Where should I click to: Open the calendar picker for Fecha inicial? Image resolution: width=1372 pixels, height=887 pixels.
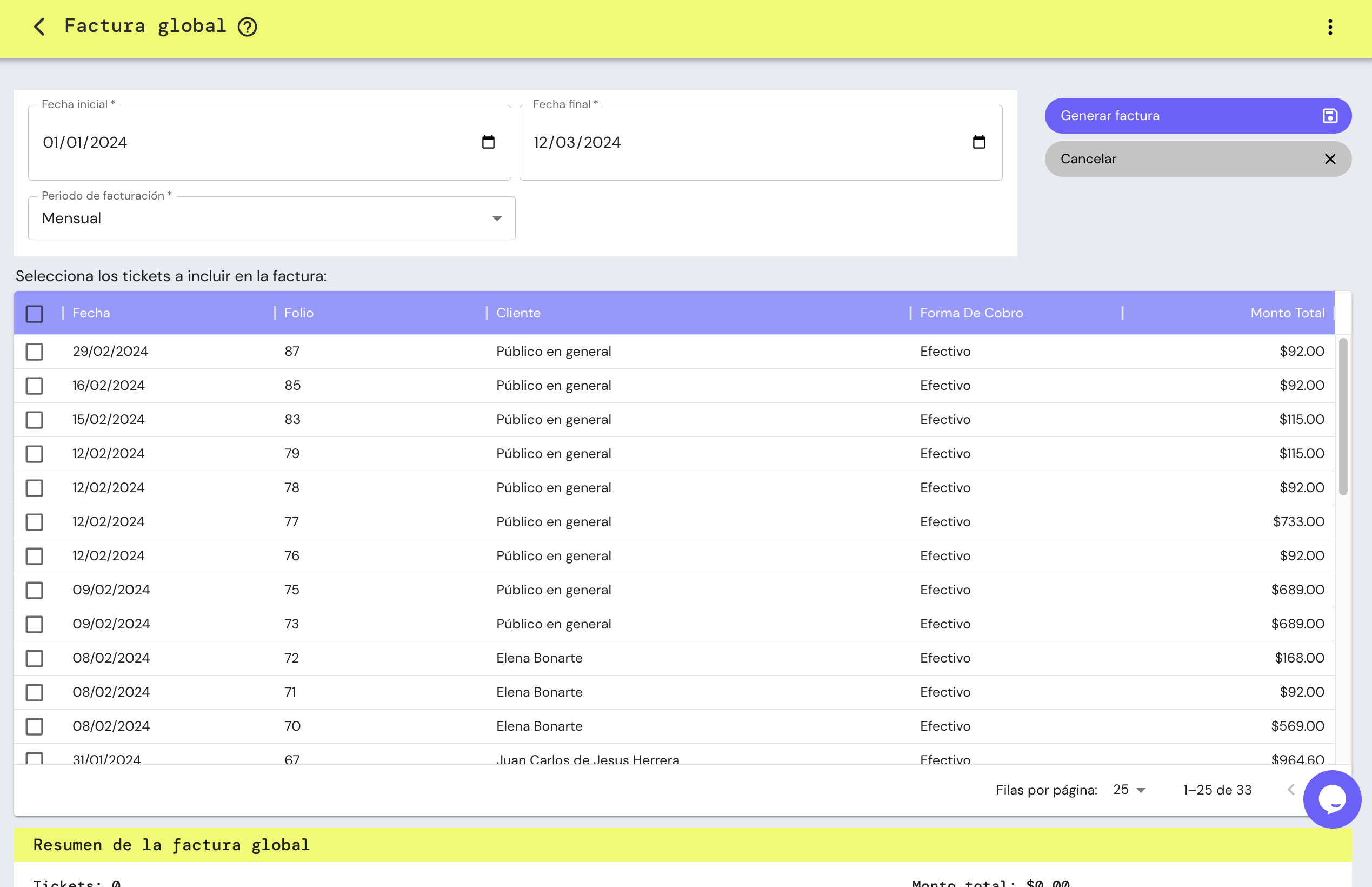point(488,142)
